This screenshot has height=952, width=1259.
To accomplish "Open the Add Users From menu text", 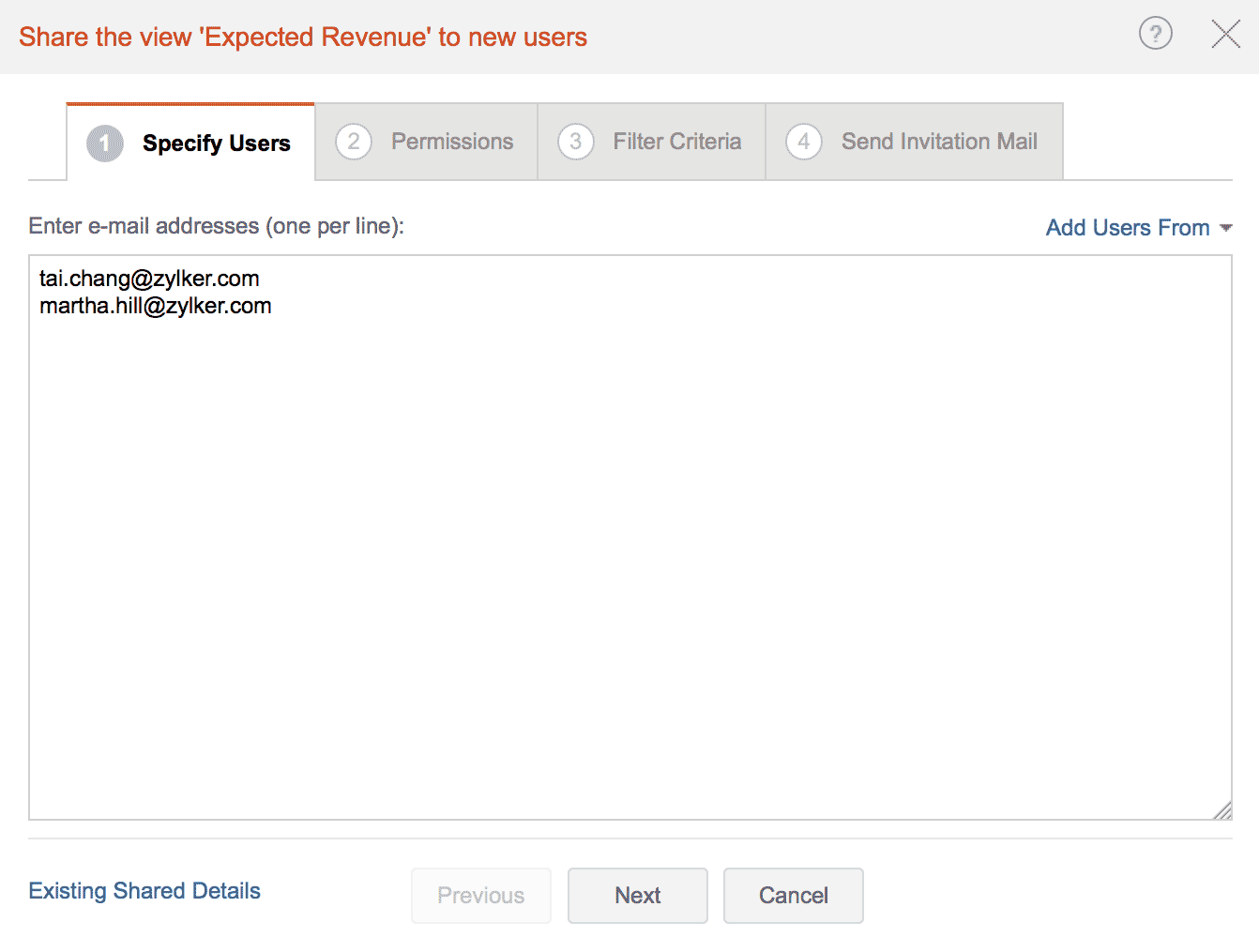I will (x=1127, y=228).
